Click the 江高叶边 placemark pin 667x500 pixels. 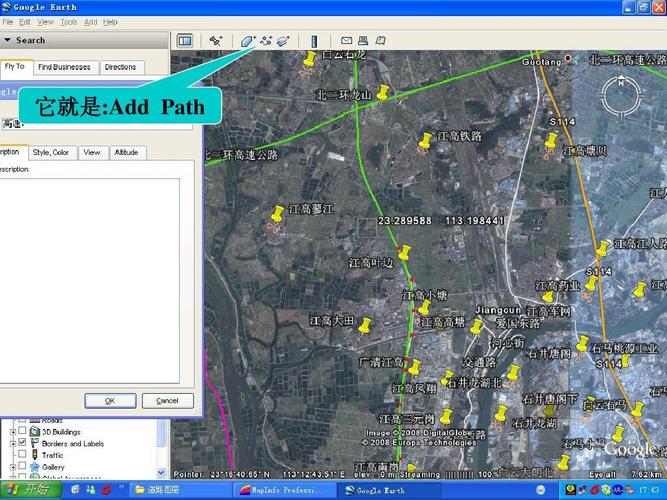pyautogui.click(x=404, y=253)
